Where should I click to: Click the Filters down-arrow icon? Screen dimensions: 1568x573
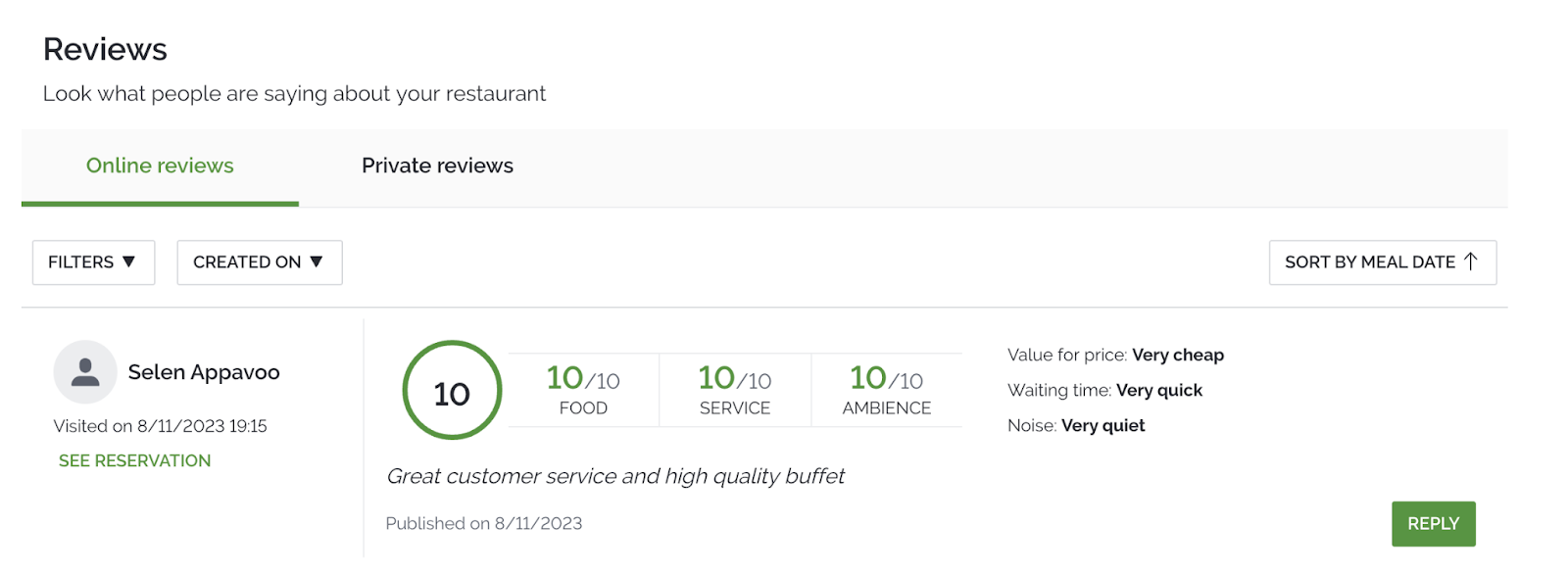[x=128, y=262]
